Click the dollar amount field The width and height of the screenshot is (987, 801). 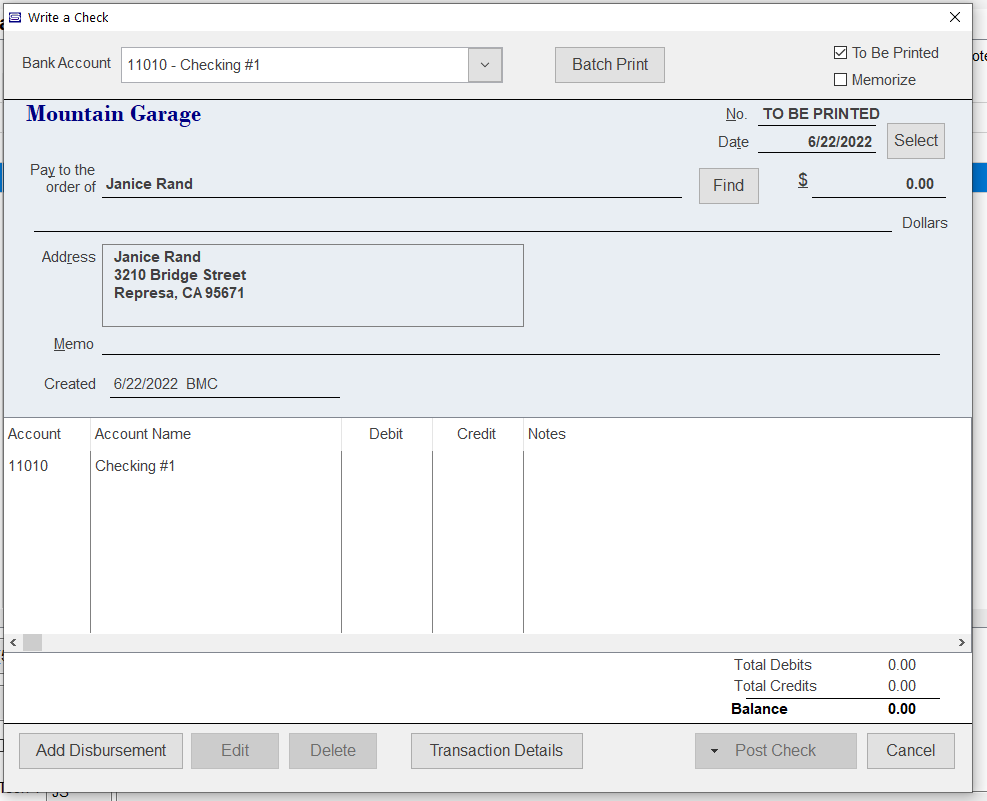[x=877, y=185]
